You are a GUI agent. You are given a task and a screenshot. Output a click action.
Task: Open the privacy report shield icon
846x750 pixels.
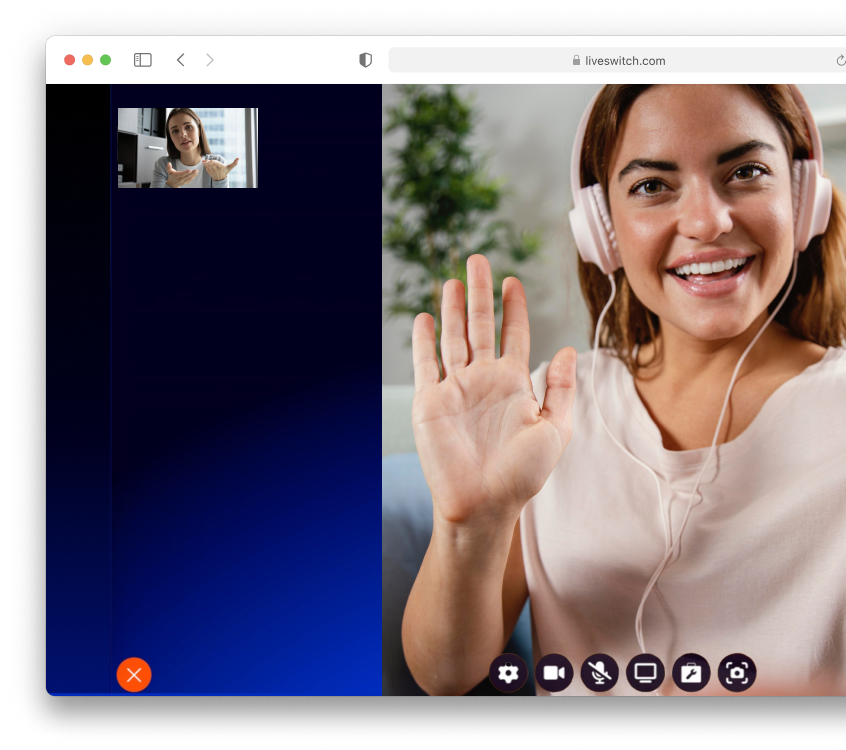(366, 60)
